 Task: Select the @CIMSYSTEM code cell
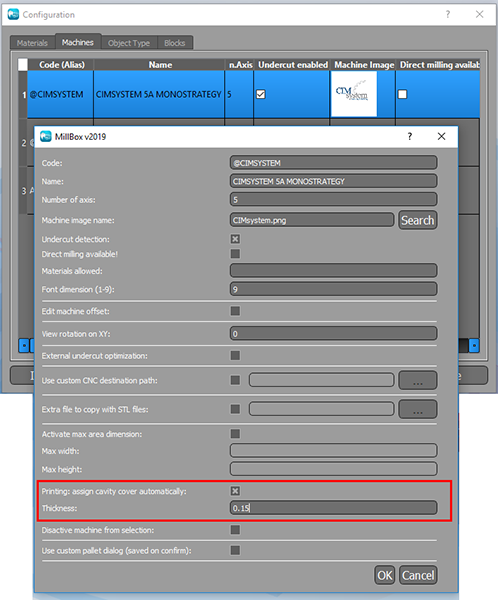point(60,94)
